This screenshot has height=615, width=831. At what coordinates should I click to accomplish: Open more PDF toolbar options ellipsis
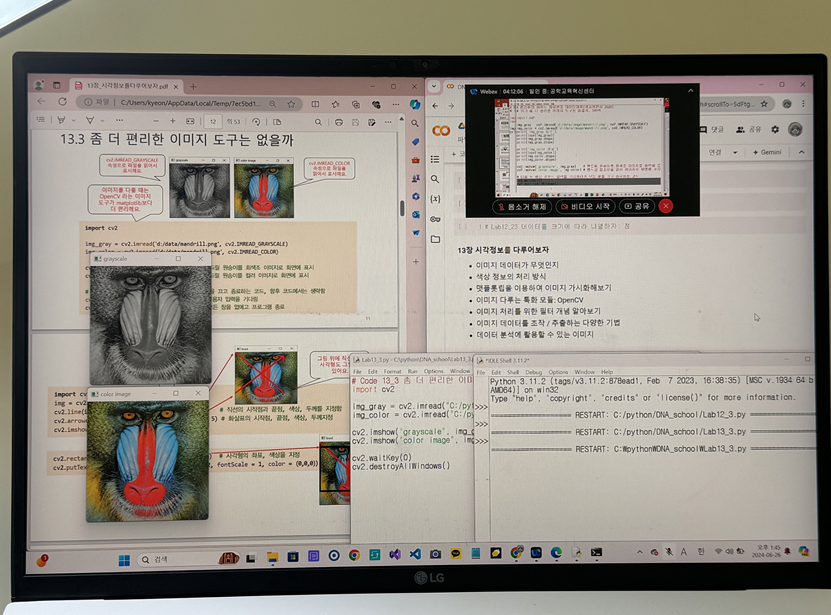tap(388, 122)
